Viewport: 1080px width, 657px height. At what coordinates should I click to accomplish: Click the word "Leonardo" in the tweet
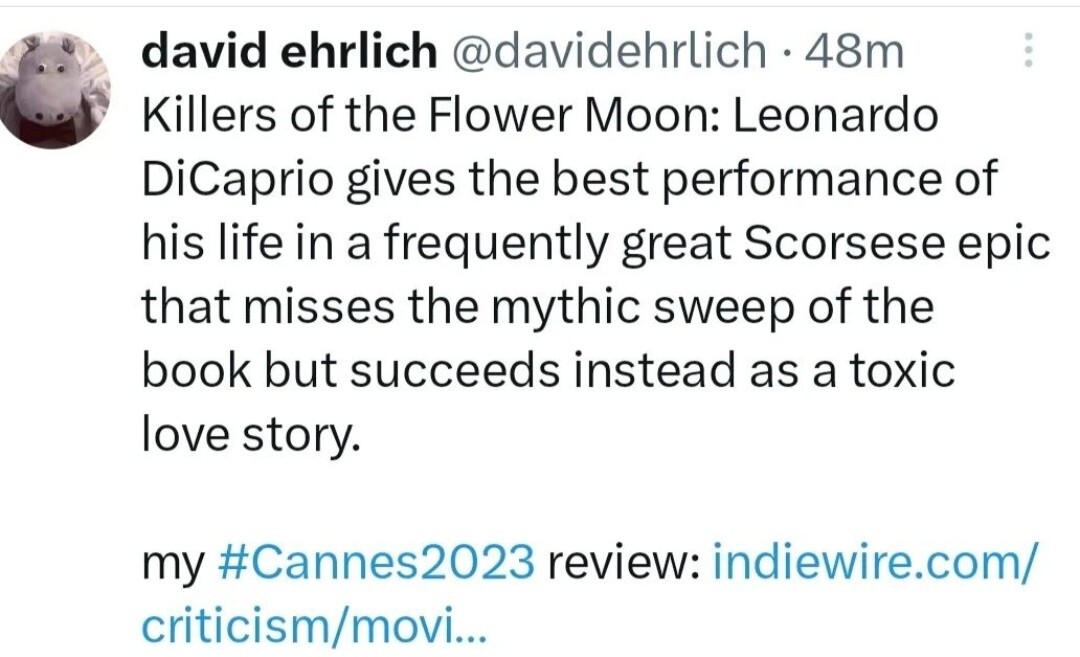(x=836, y=117)
